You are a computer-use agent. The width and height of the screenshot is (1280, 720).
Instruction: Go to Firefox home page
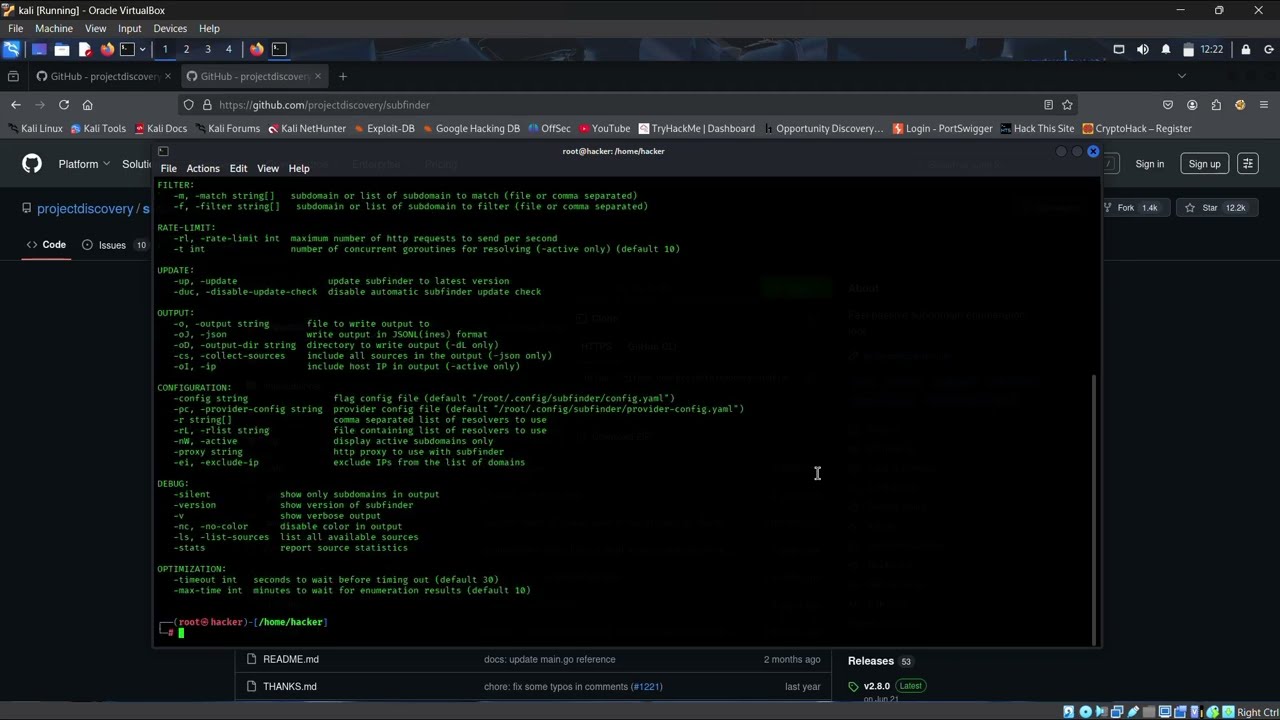[88, 105]
